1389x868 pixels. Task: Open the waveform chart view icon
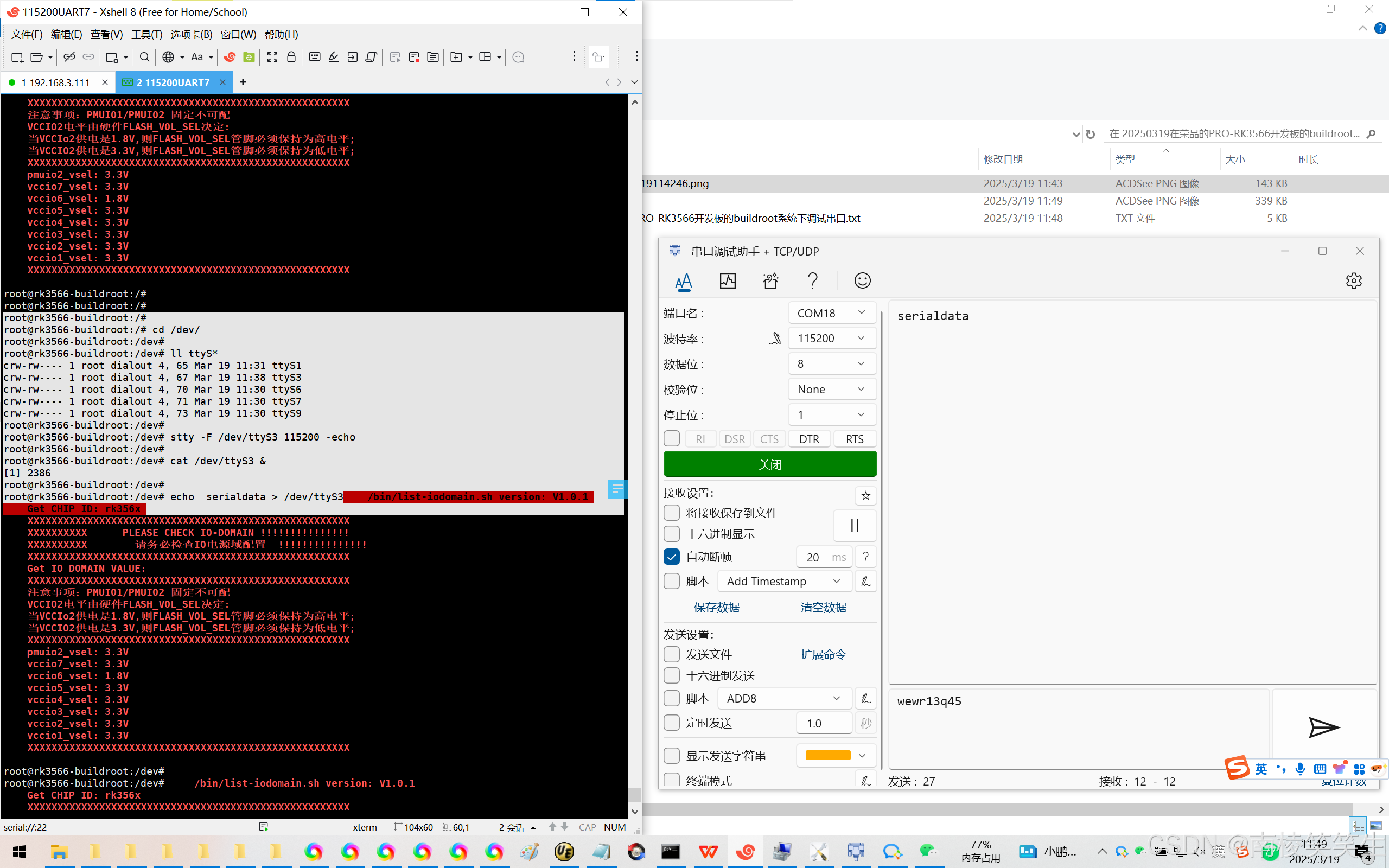pyautogui.click(x=727, y=280)
